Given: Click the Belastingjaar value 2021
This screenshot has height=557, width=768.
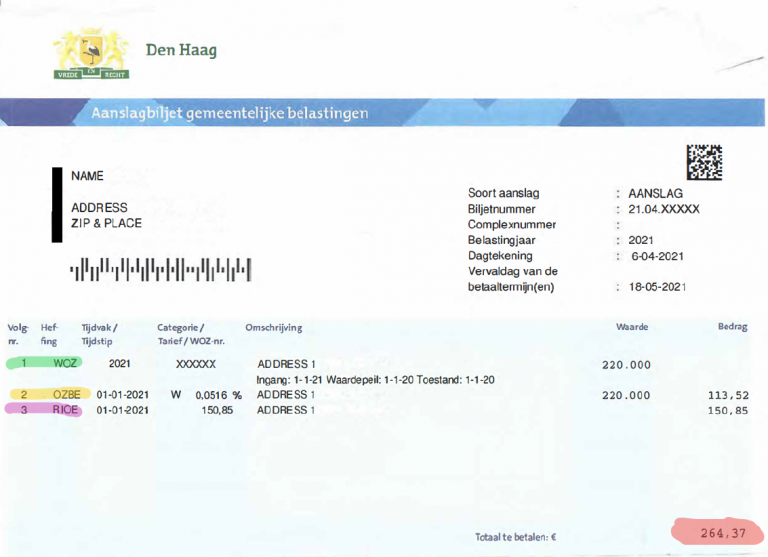Looking at the screenshot, I should (x=641, y=240).
